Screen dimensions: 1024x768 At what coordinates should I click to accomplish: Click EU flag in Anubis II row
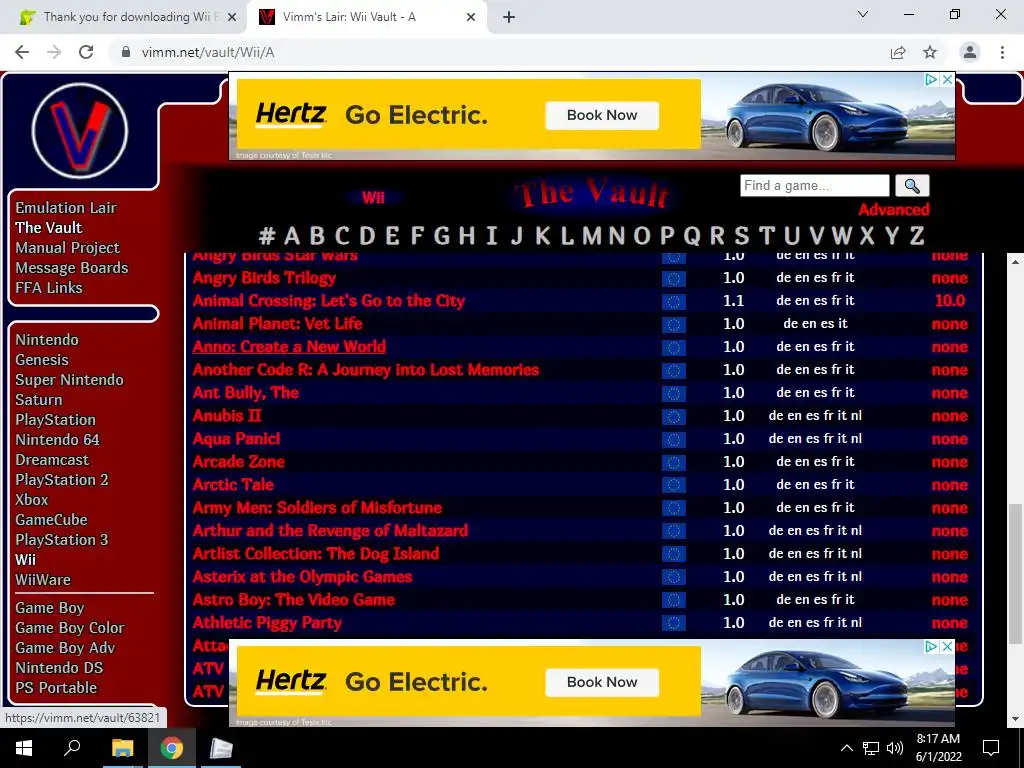tap(673, 417)
